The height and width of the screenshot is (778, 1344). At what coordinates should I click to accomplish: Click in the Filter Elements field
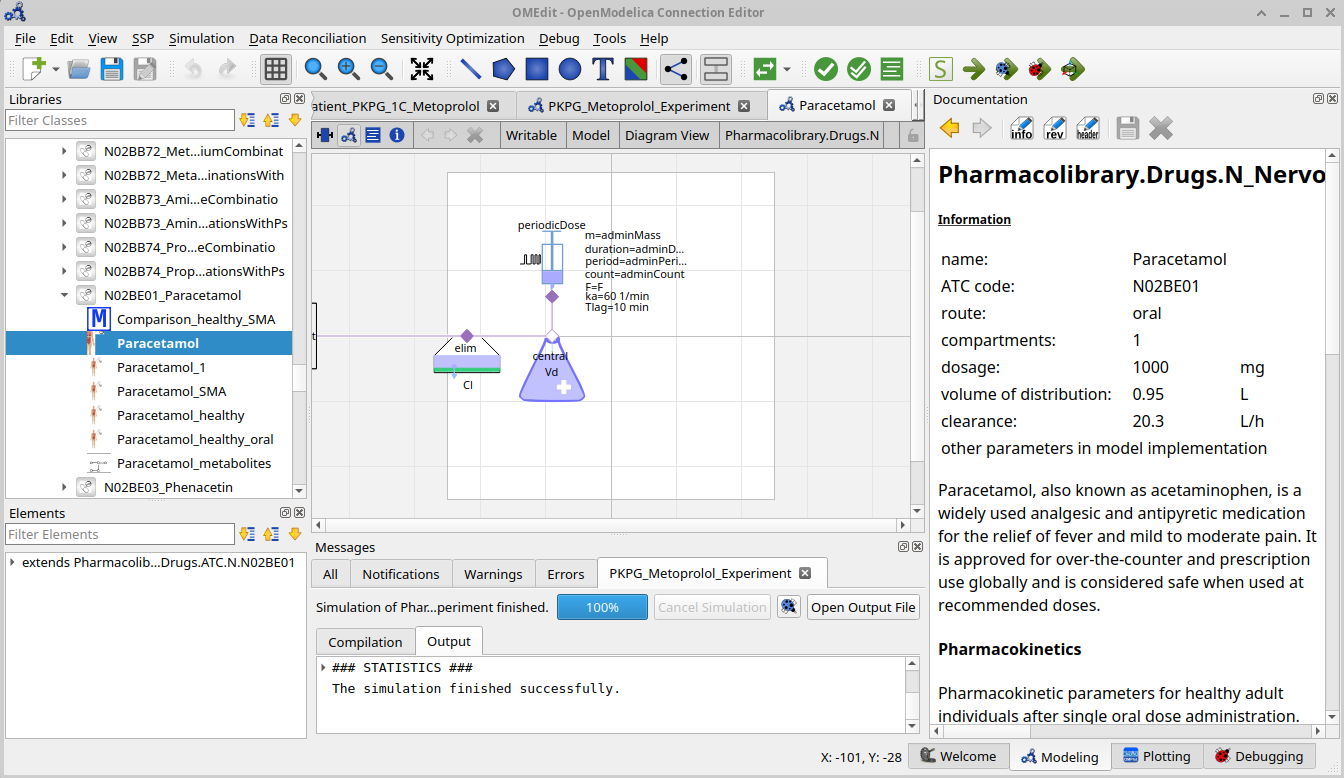[119, 534]
